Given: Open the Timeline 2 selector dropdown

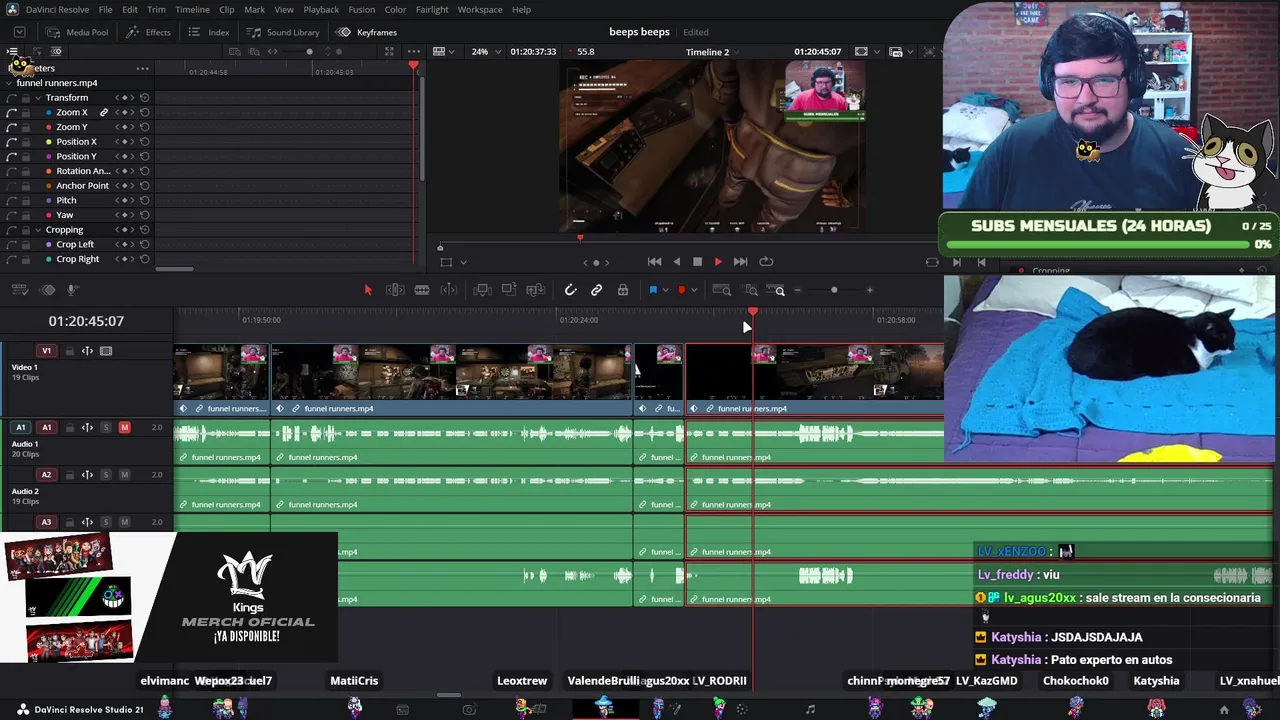Looking at the screenshot, I should point(714,52).
